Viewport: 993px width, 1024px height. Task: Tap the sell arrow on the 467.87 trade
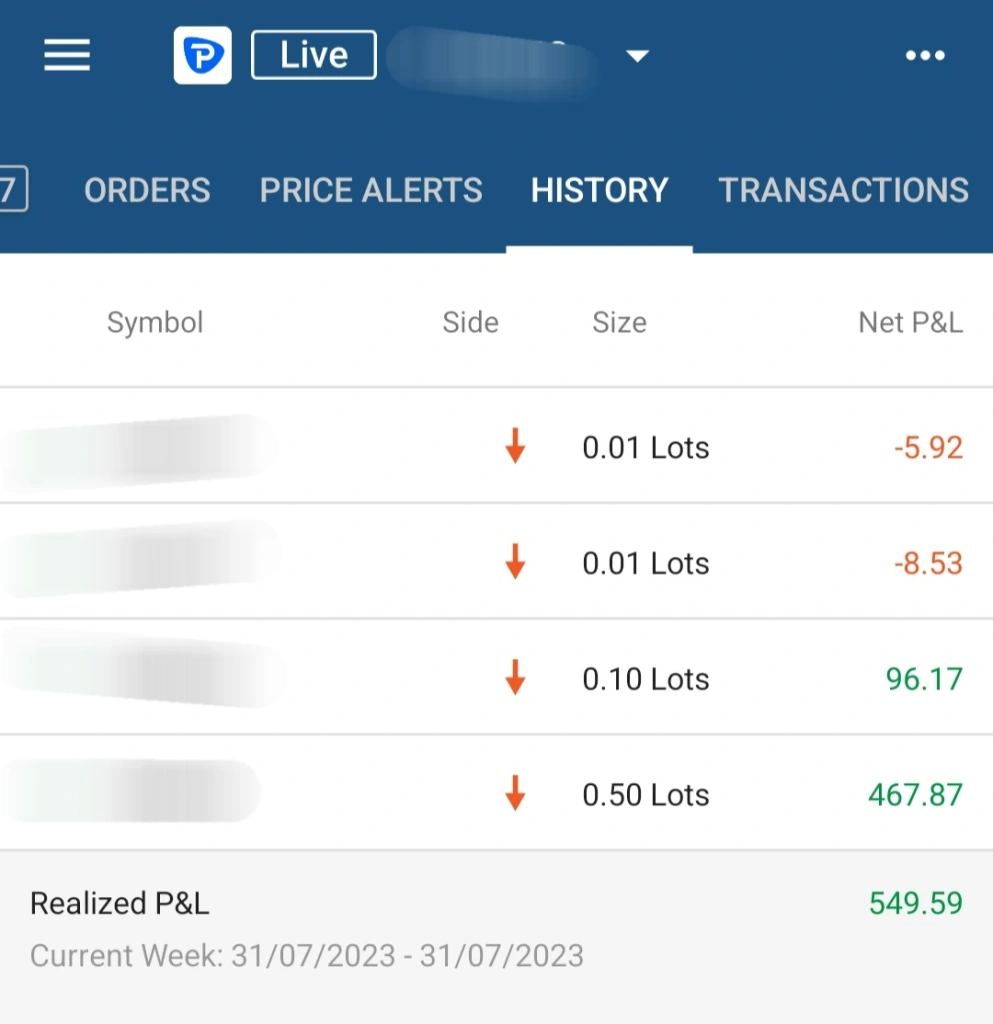tap(515, 793)
